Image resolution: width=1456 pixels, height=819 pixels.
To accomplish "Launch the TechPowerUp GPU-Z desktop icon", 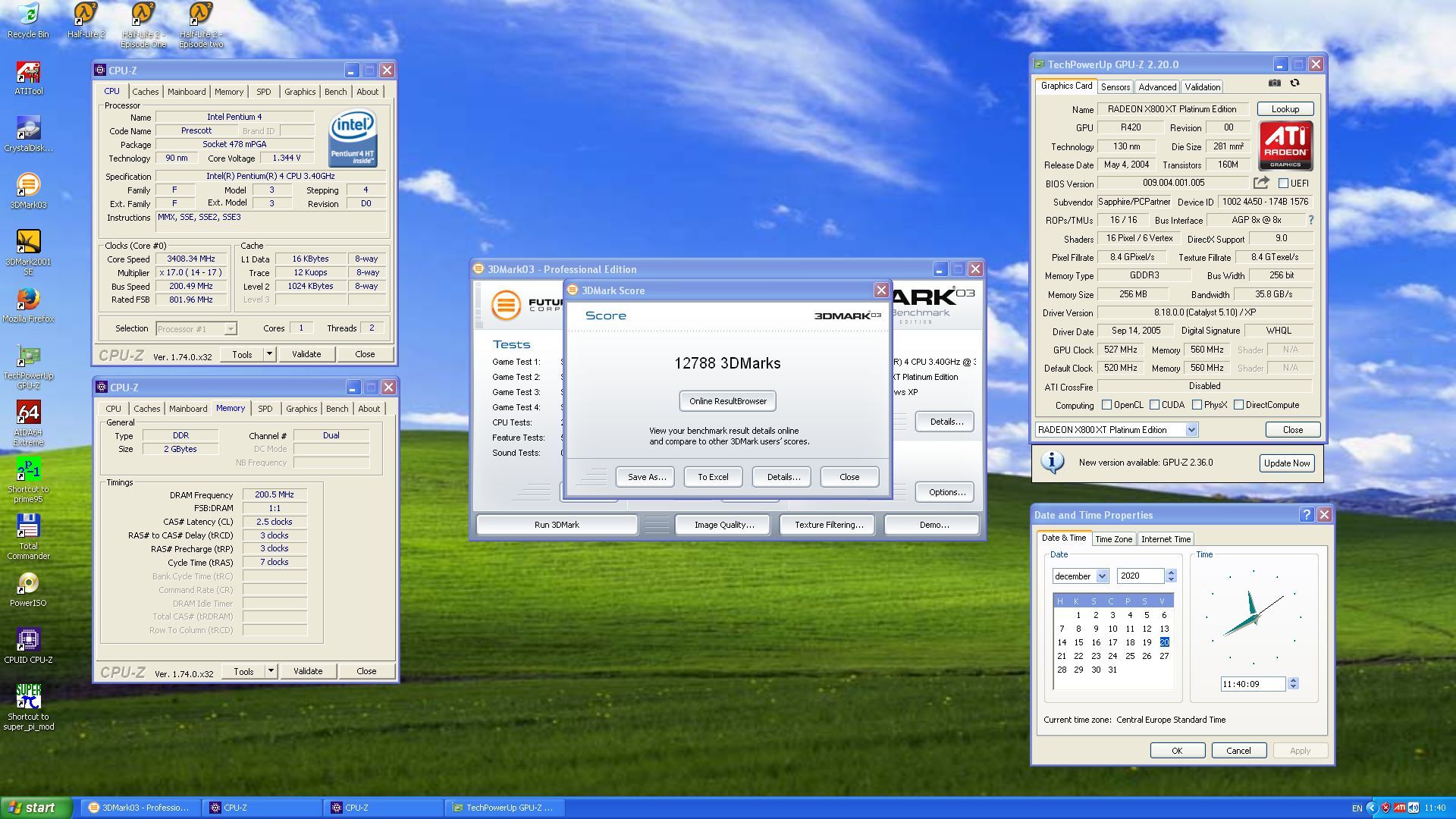I will tap(28, 366).
